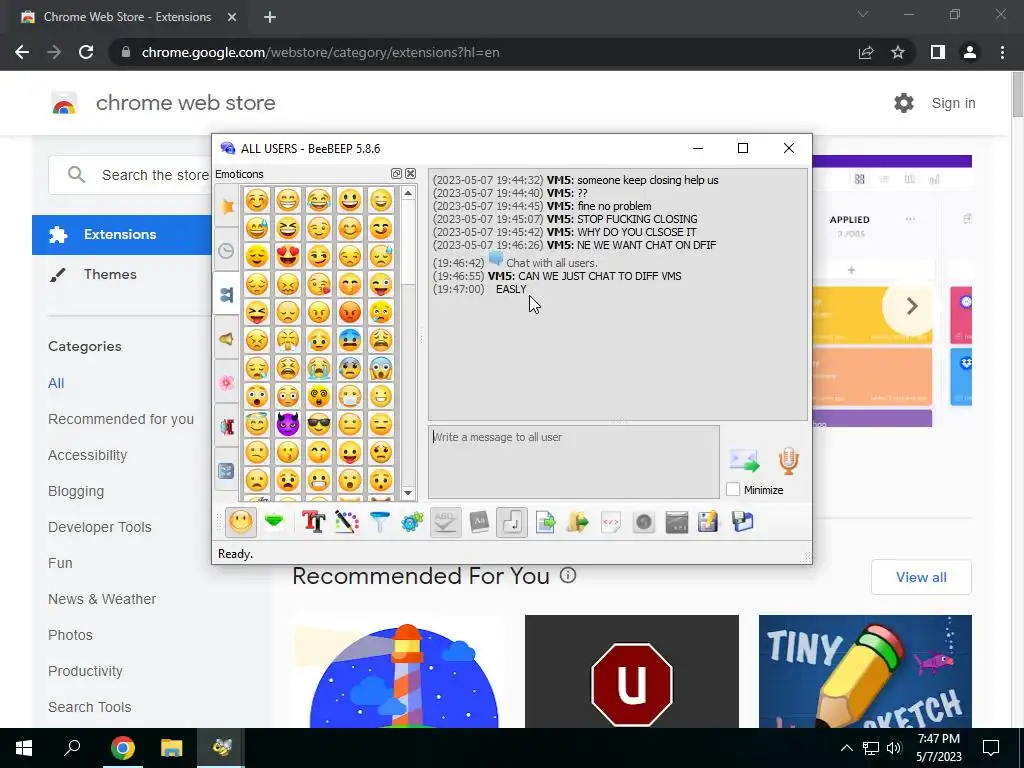The height and width of the screenshot is (768, 1024).
Task: Open the Productivity category
Action: point(86,671)
